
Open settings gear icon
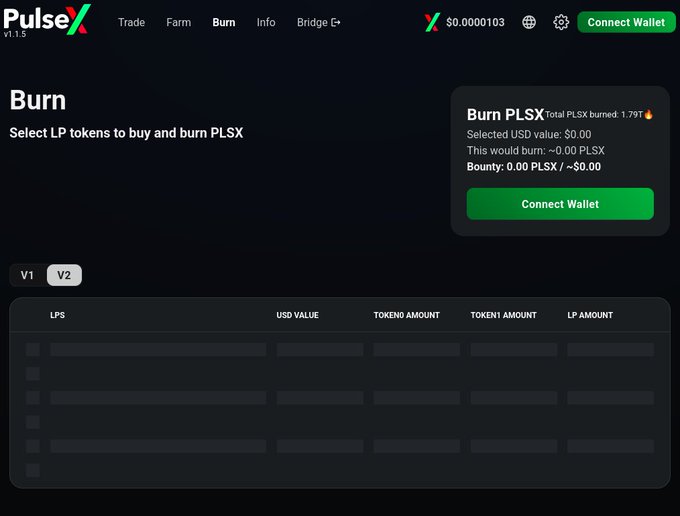pyautogui.click(x=561, y=22)
